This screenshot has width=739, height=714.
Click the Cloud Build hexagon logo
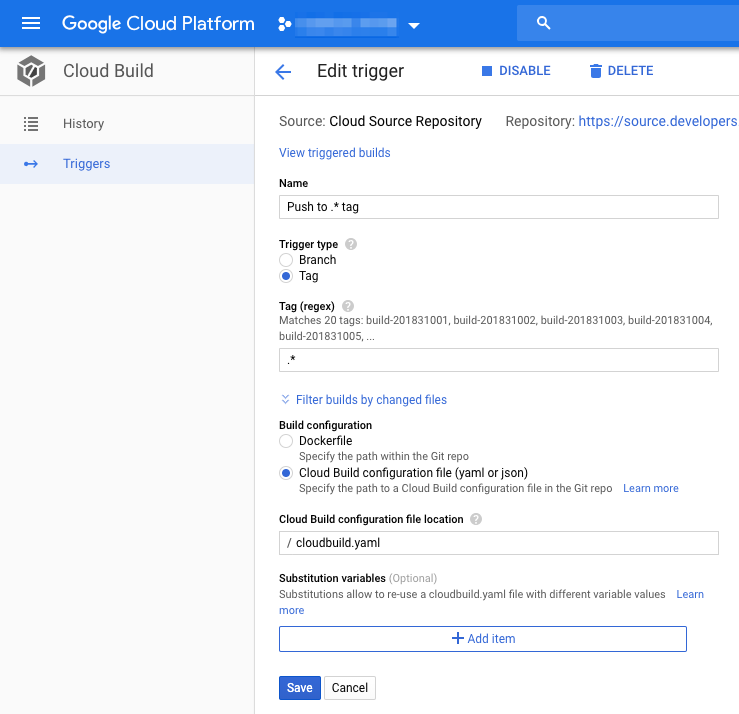coord(31,71)
